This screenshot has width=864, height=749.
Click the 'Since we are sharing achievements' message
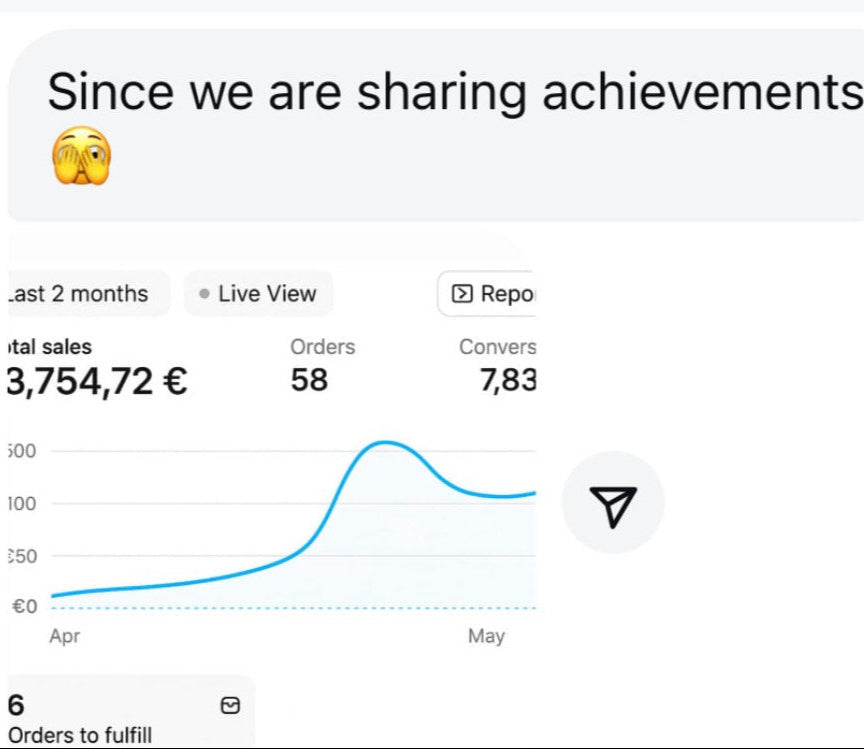click(x=455, y=93)
